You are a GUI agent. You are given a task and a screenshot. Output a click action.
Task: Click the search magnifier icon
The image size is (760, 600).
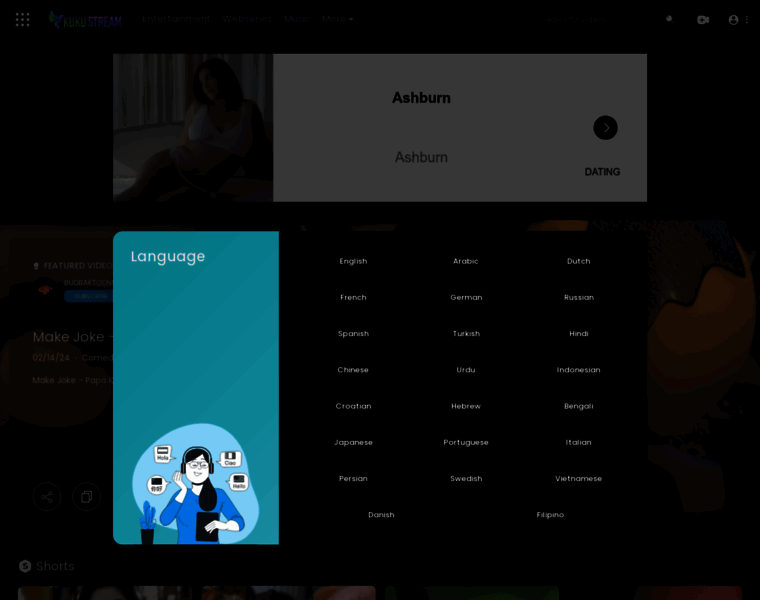click(670, 19)
